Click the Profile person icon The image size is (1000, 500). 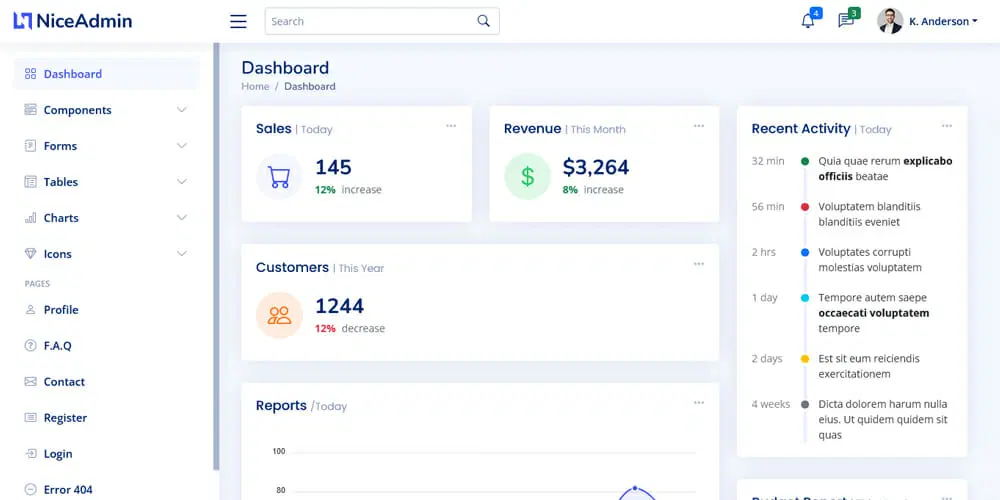[30, 310]
